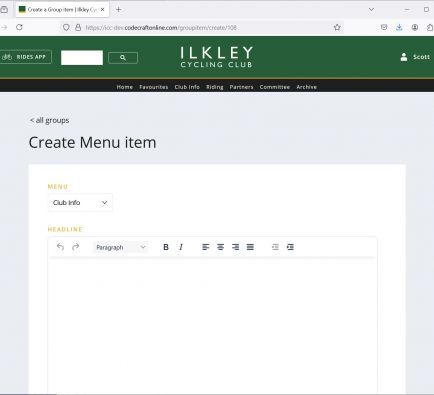Open a new browser tab with plus
The height and width of the screenshot is (395, 434).
118,9
